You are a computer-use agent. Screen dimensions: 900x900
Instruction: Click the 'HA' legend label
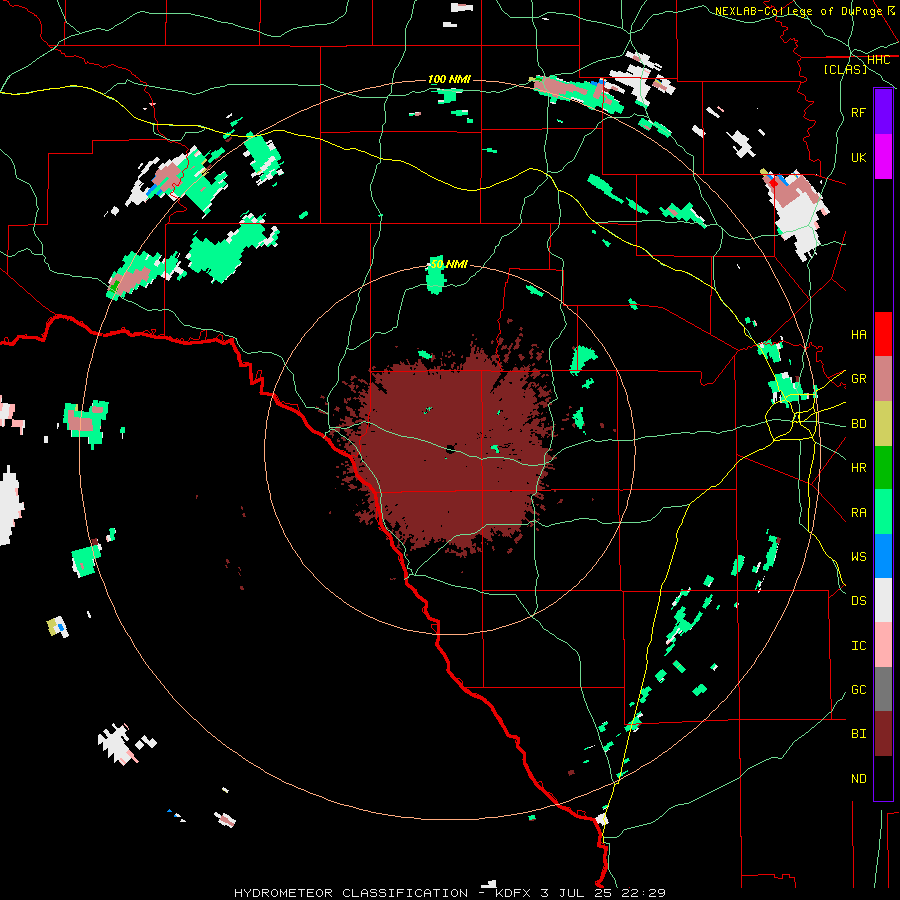tap(858, 335)
